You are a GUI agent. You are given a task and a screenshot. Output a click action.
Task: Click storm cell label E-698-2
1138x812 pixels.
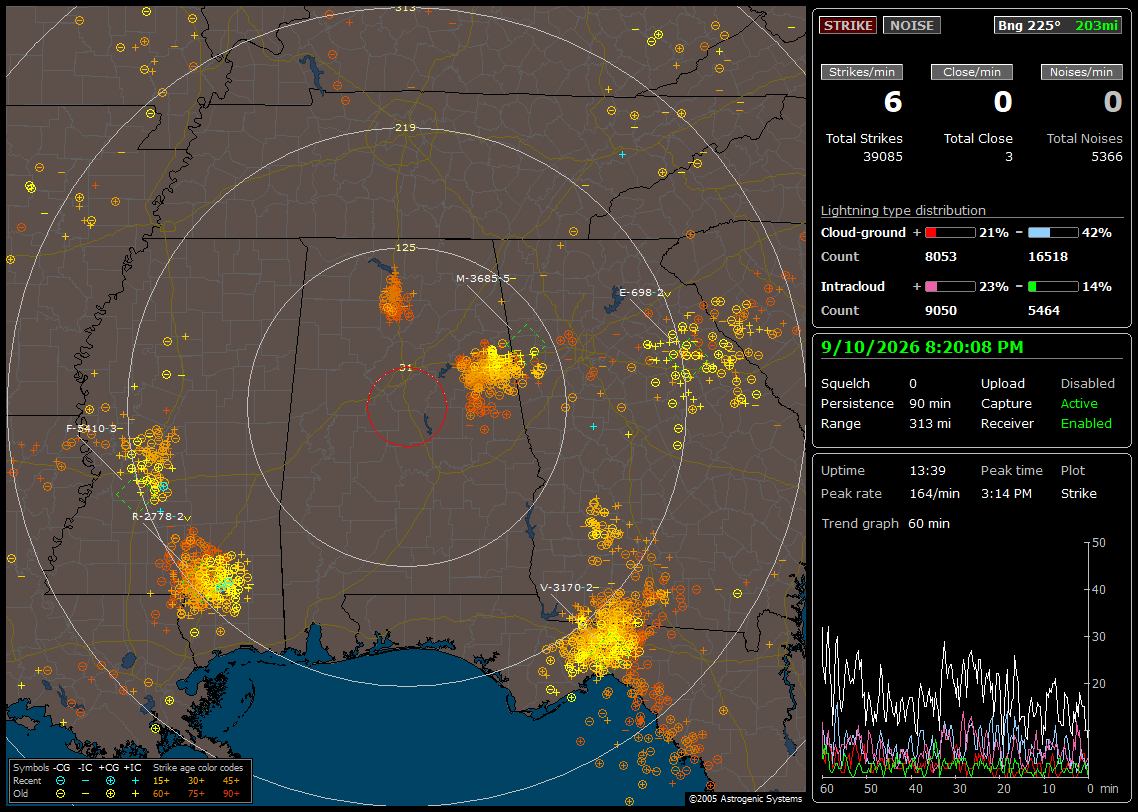pyautogui.click(x=642, y=292)
